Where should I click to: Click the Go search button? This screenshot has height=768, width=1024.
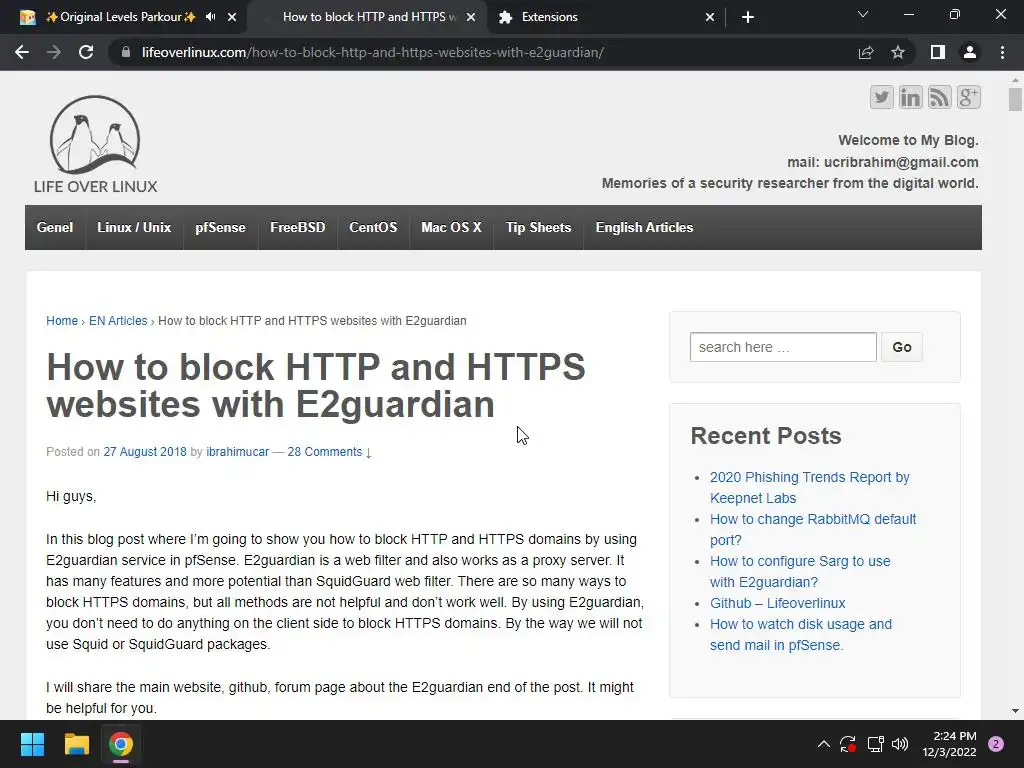(x=902, y=347)
